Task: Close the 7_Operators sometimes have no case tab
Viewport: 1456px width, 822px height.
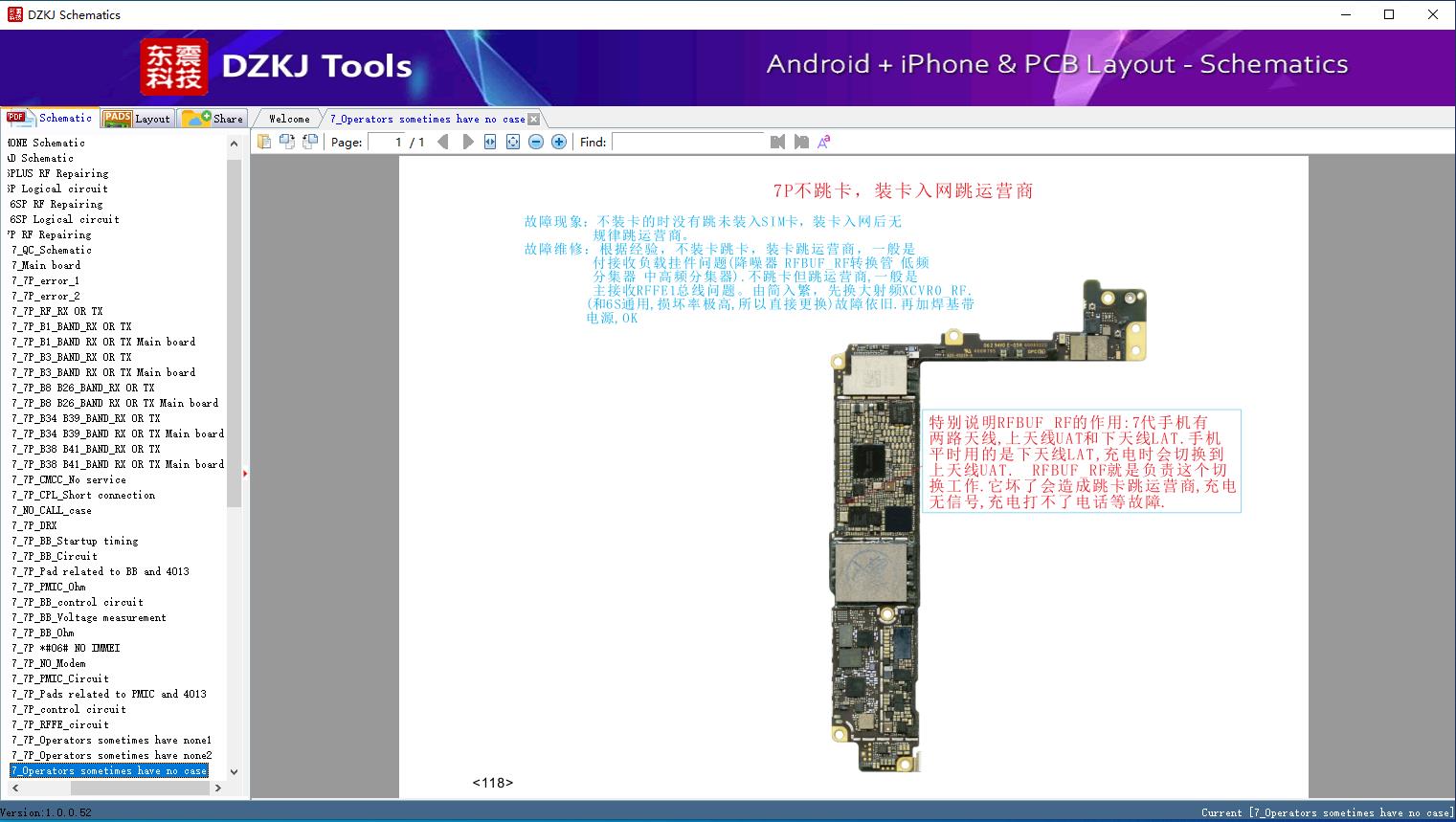Action: pos(534,119)
